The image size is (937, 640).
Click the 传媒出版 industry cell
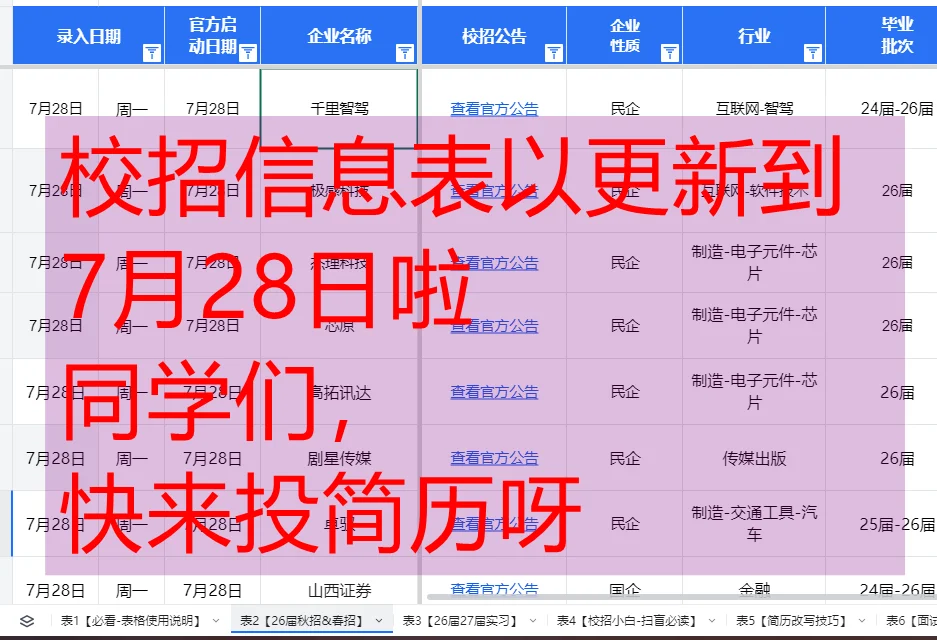click(754, 458)
